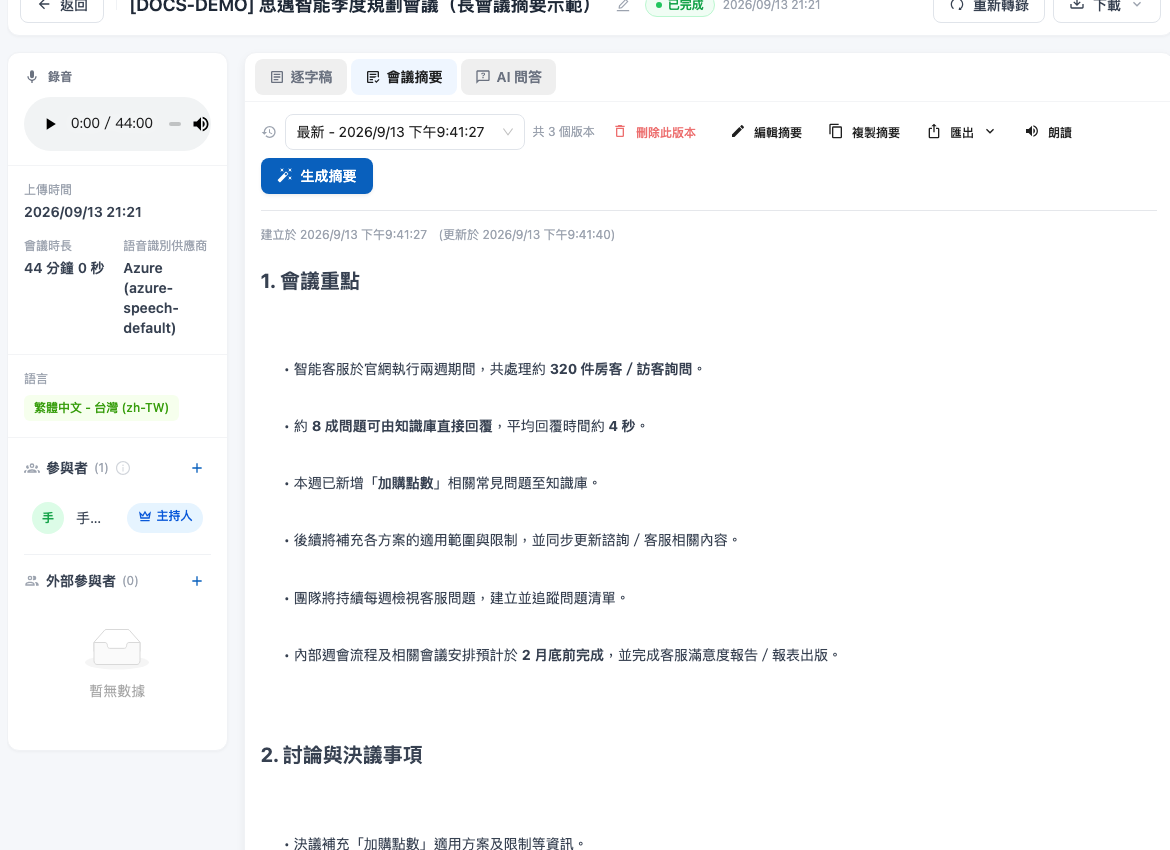This screenshot has width=1170, height=850.
Task: Click the Azure speech provider text
Action: pyautogui.click(x=151, y=298)
